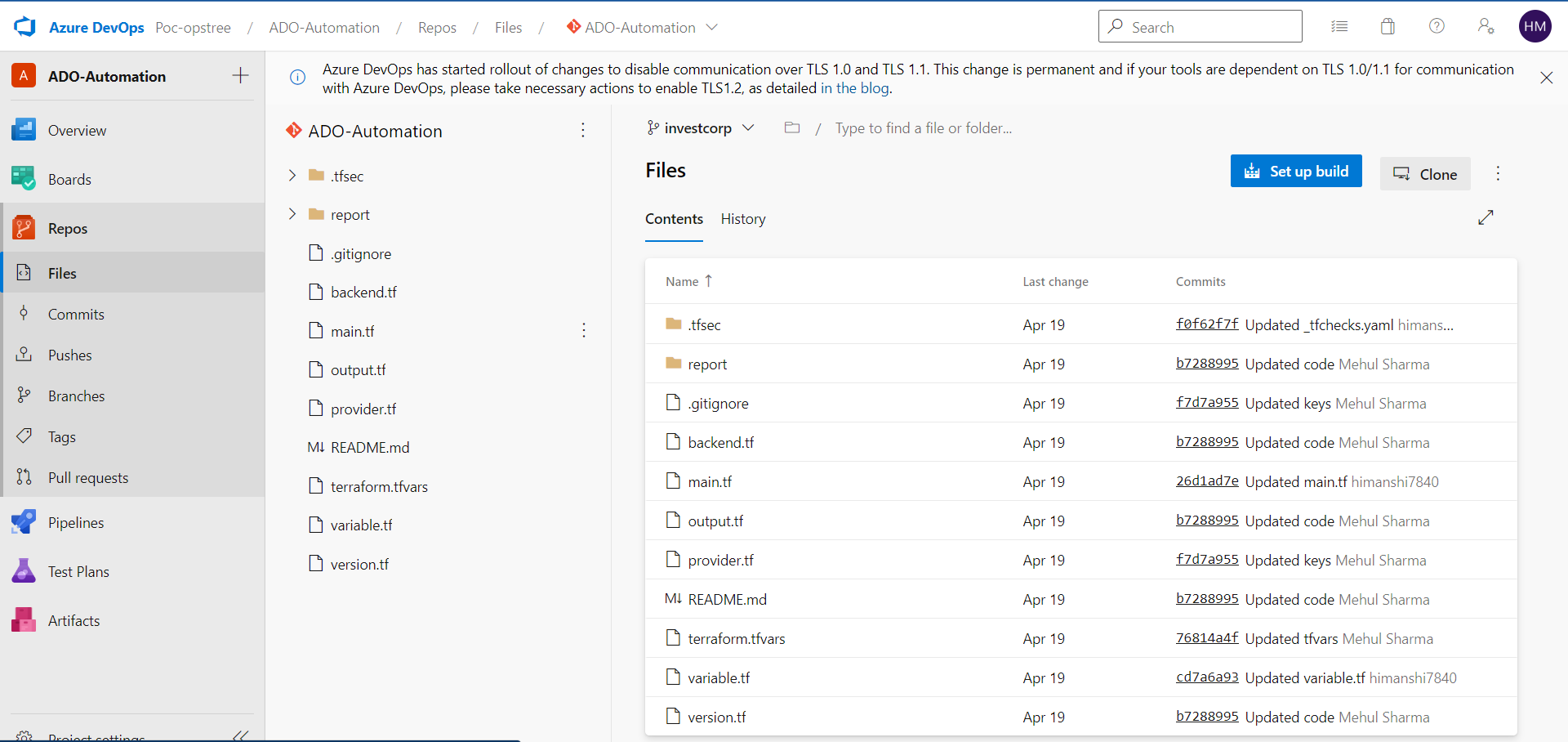
Task: Click ADO-Automation project breadcrumb link
Action: pyautogui.click(x=324, y=27)
